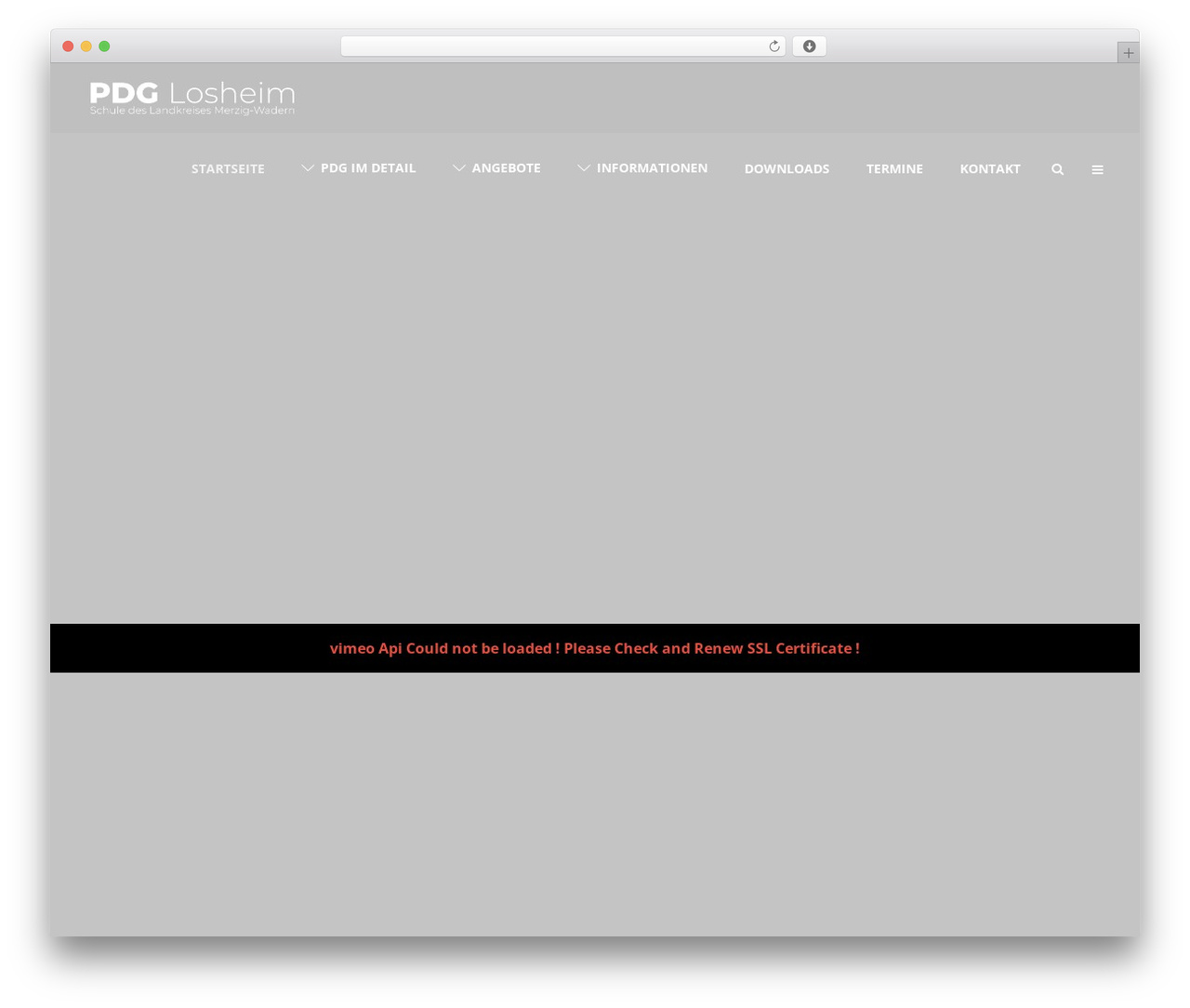Expand the Informationen chevron

[x=584, y=168]
